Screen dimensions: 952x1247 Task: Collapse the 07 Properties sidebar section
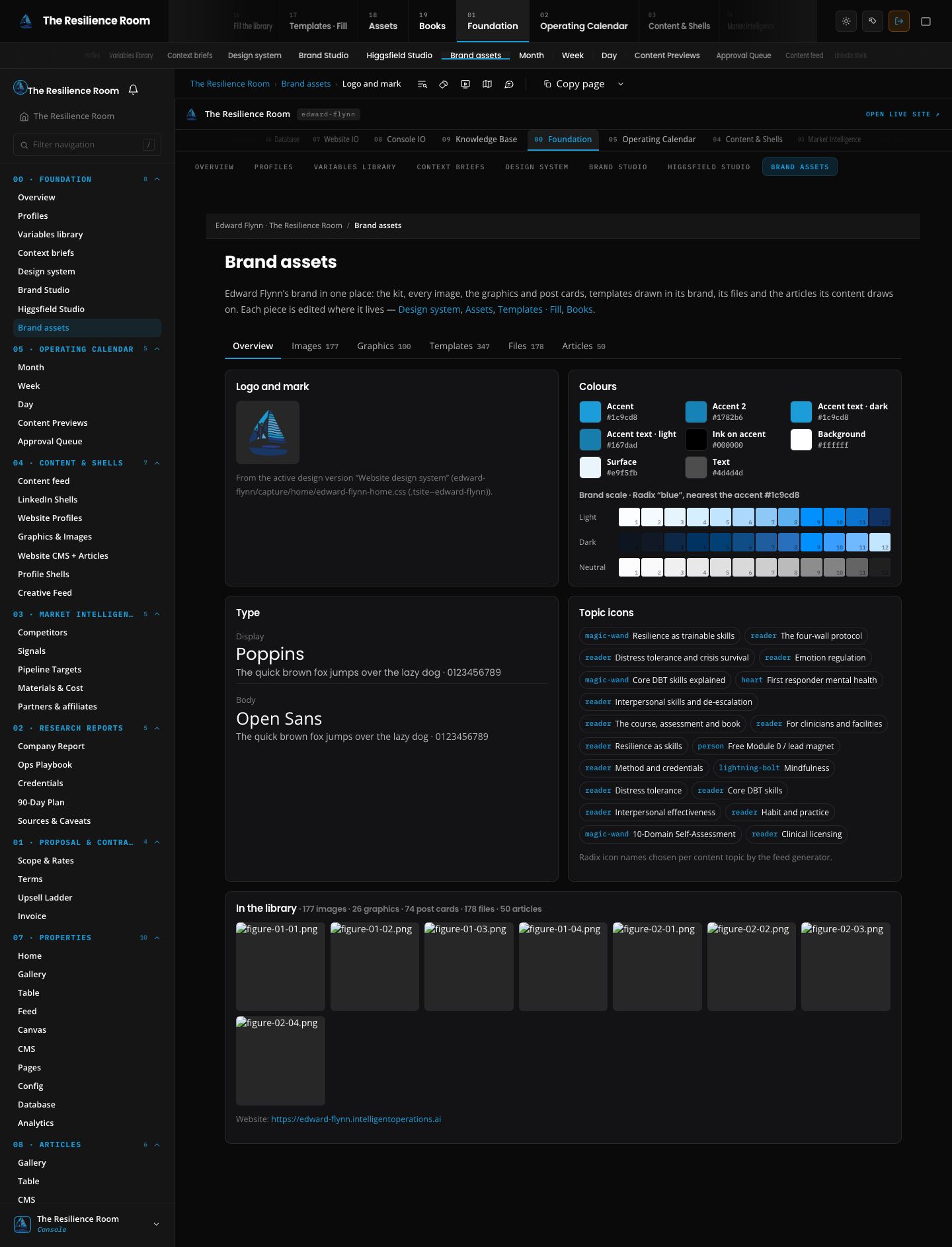tap(157, 938)
